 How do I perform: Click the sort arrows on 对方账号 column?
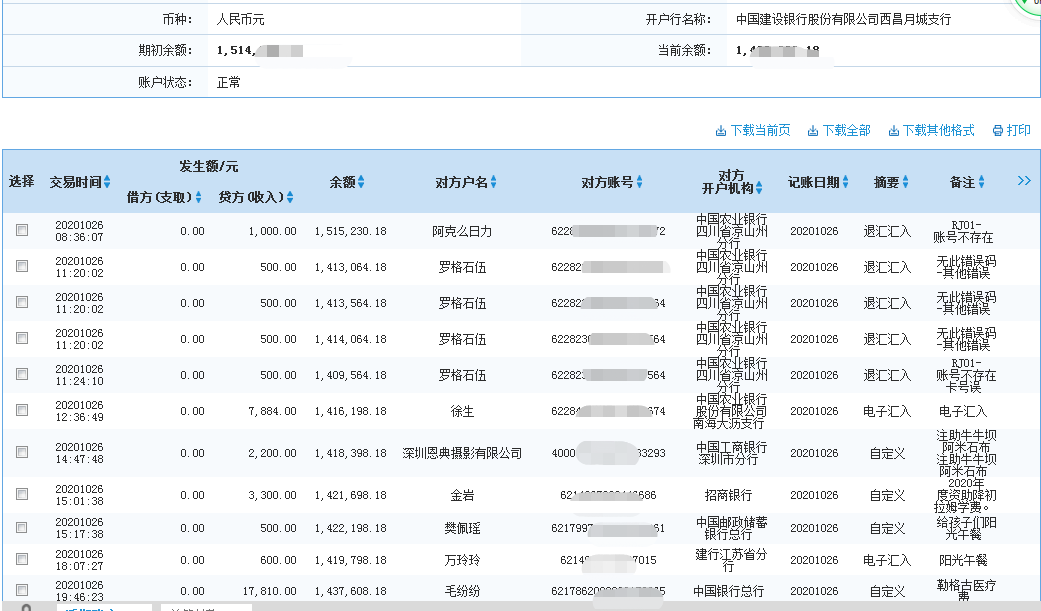coord(640,181)
